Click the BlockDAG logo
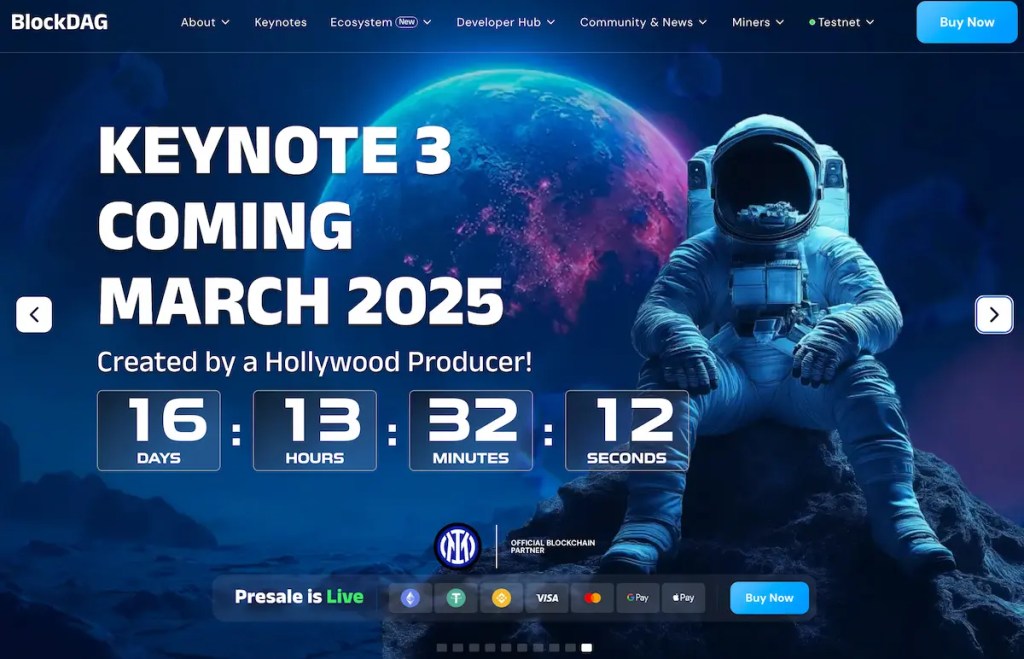 click(60, 22)
